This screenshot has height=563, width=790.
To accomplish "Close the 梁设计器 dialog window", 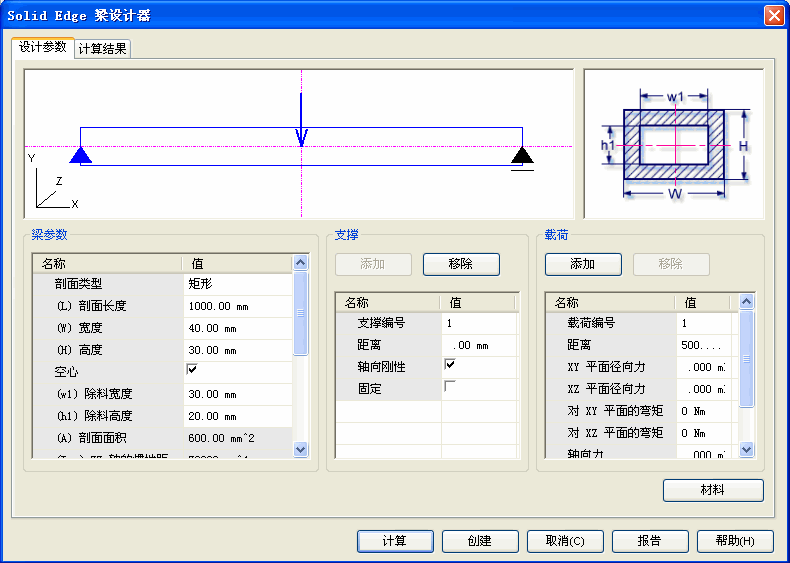I will pyautogui.click(x=774, y=15).
